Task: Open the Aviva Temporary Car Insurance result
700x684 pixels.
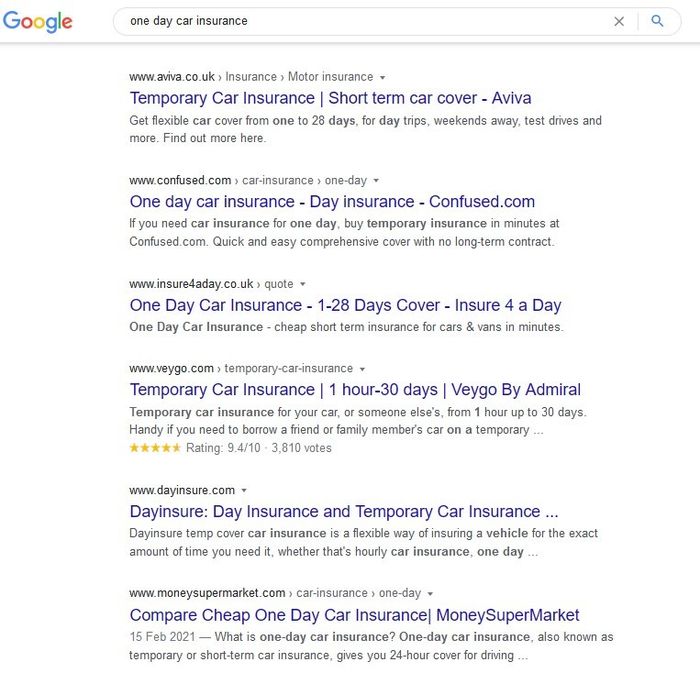Action: point(330,98)
